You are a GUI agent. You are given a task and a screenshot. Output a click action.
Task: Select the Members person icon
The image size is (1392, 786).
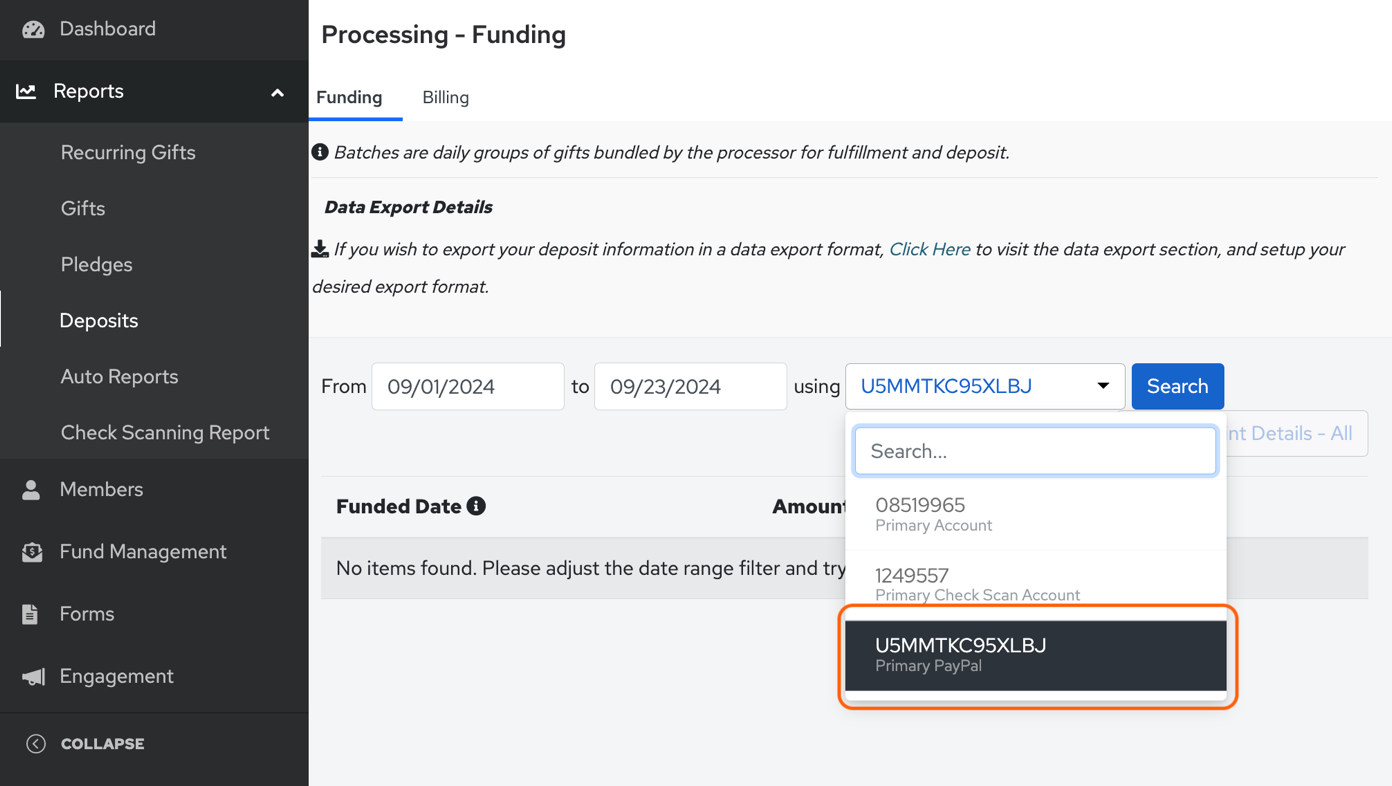(31, 489)
